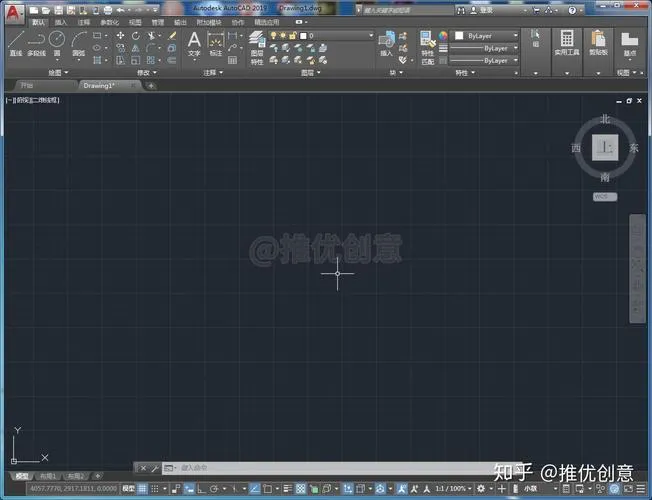
Task: Select the Rectangle tool in the Draw panel
Action: (x=97, y=36)
